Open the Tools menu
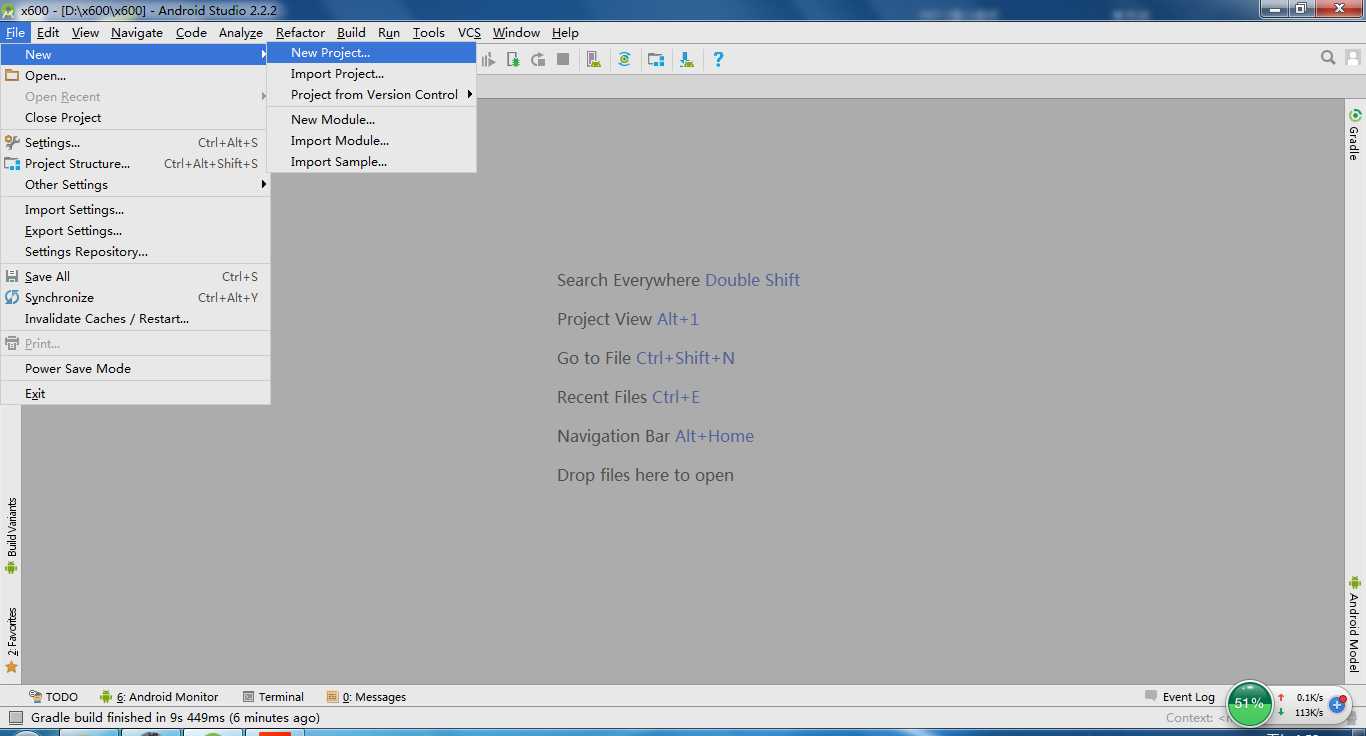 [429, 33]
